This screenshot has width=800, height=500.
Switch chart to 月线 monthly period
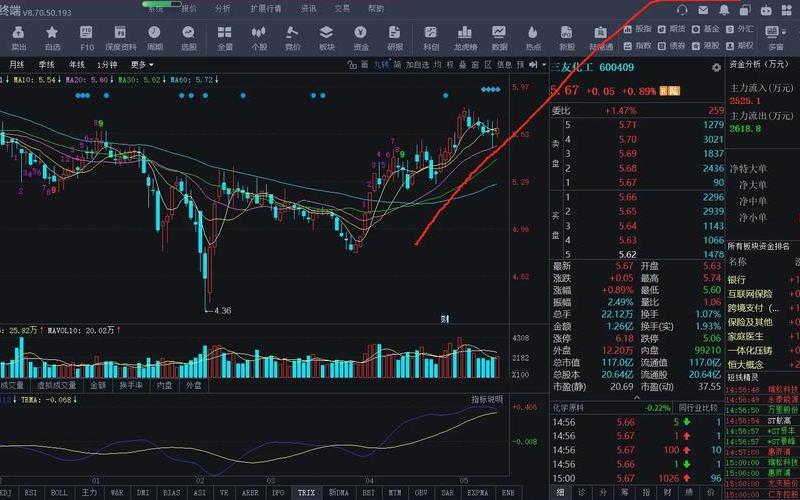[x=17, y=65]
